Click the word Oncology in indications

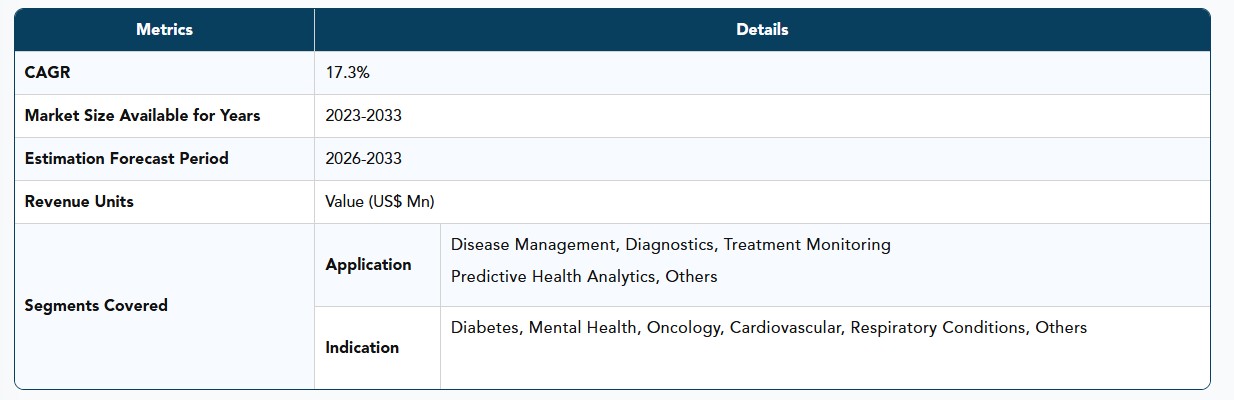684,328
